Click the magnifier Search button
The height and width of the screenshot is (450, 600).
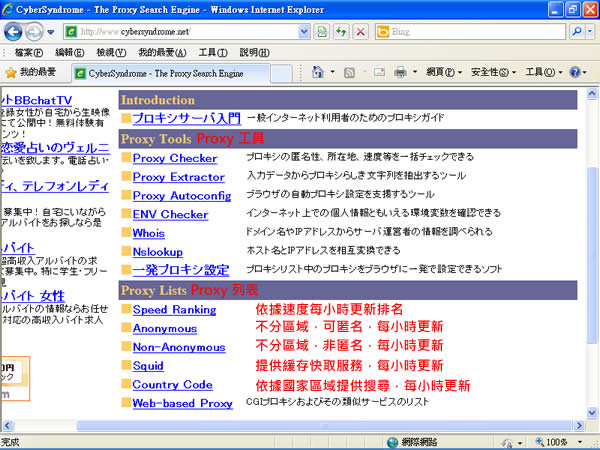(x=577, y=32)
